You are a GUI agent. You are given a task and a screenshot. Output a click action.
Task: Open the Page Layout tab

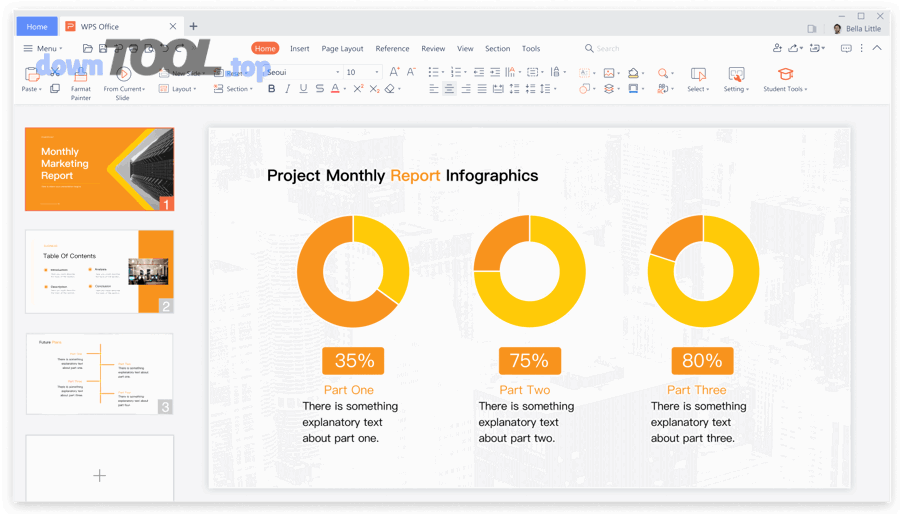pos(342,48)
